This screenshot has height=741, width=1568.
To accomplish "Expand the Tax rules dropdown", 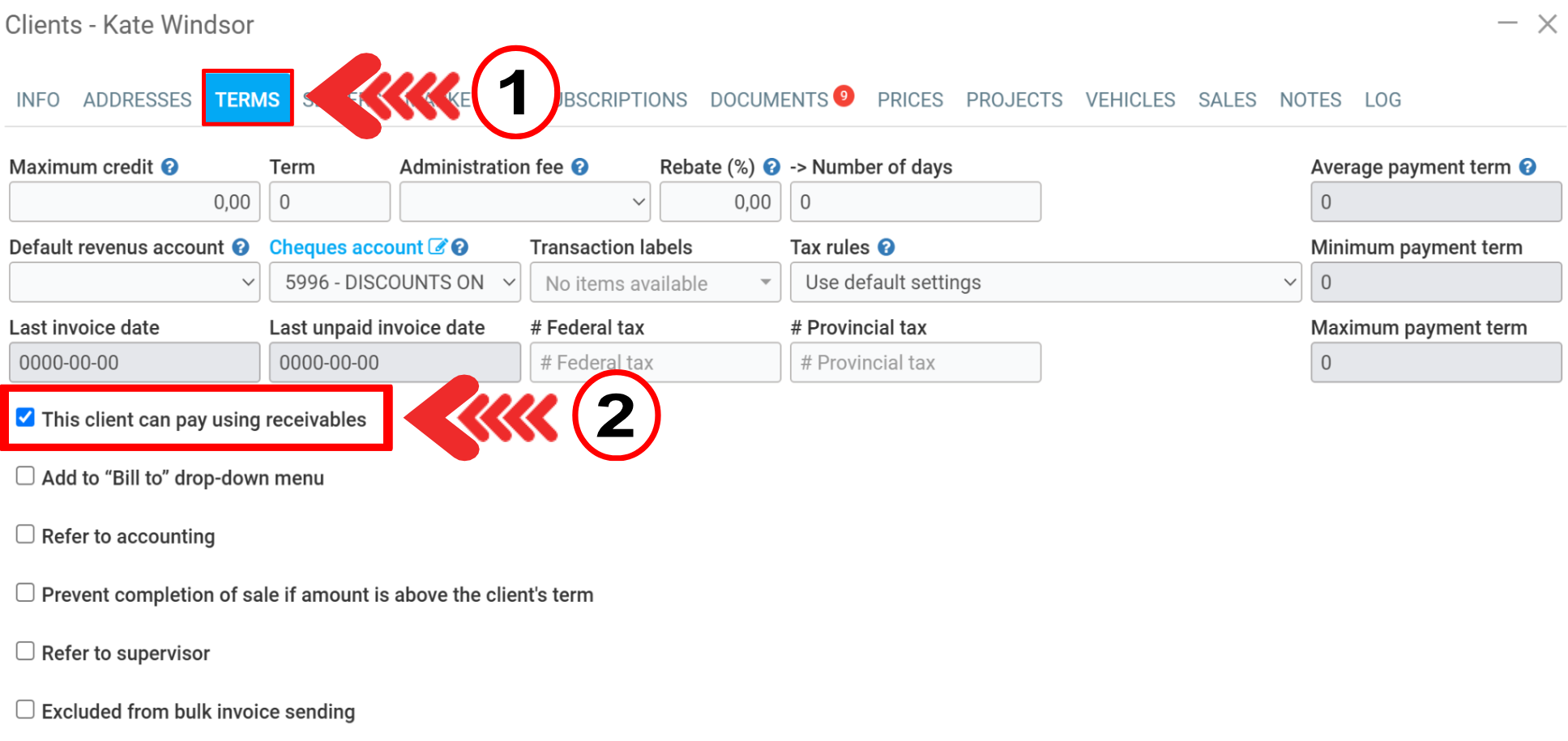I will coord(1045,282).
